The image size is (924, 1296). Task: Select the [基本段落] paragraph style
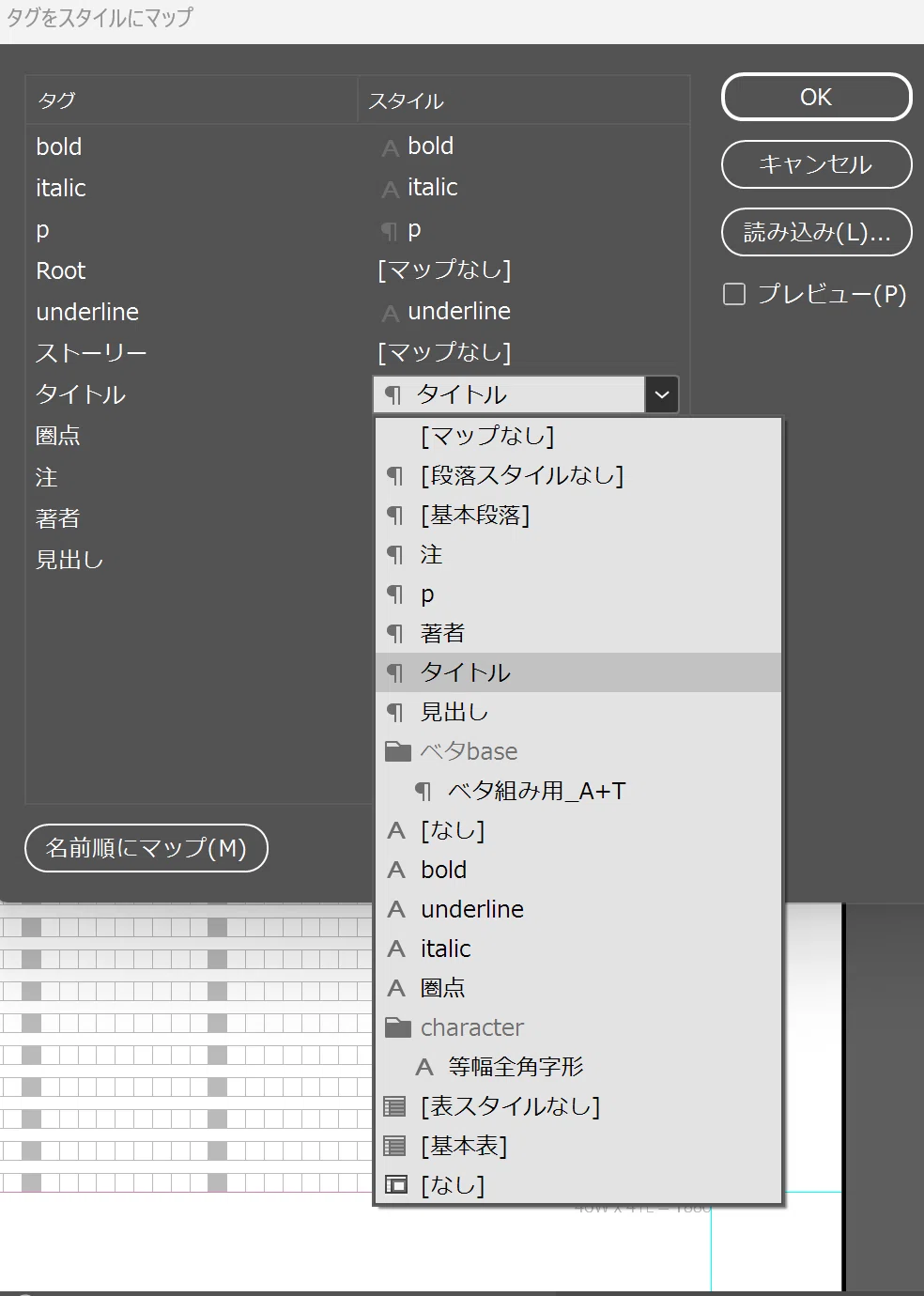(578, 515)
